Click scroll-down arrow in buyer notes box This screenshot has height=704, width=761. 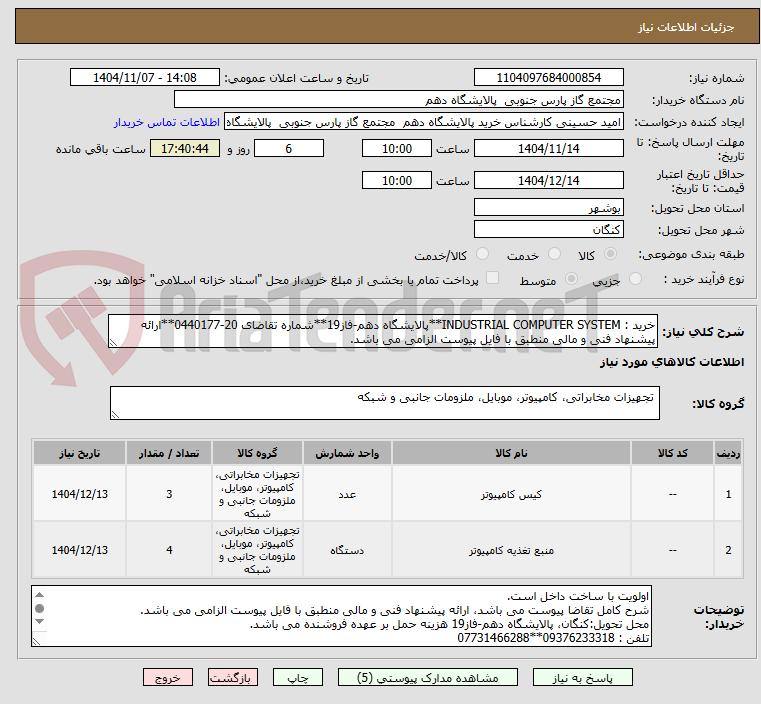click(40, 622)
